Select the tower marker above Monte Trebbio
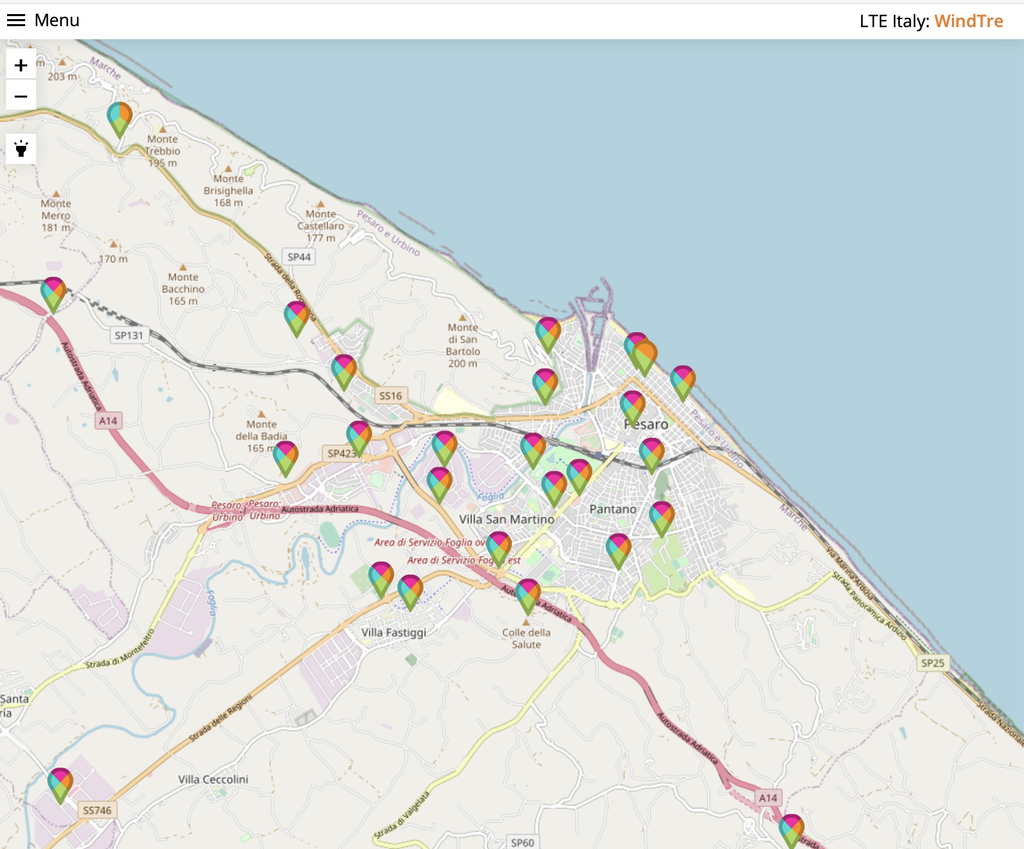This screenshot has height=849, width=1024. tap(120, 119)
